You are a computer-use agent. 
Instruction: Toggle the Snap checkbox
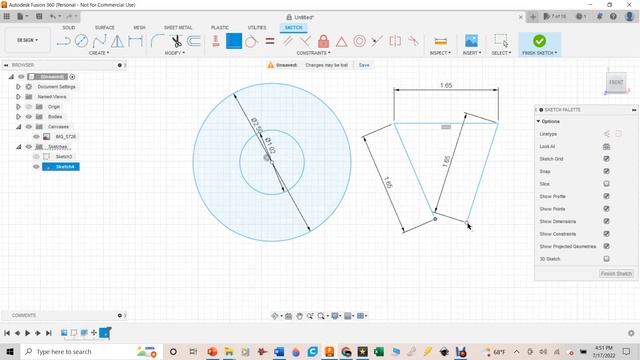point(607,171)
